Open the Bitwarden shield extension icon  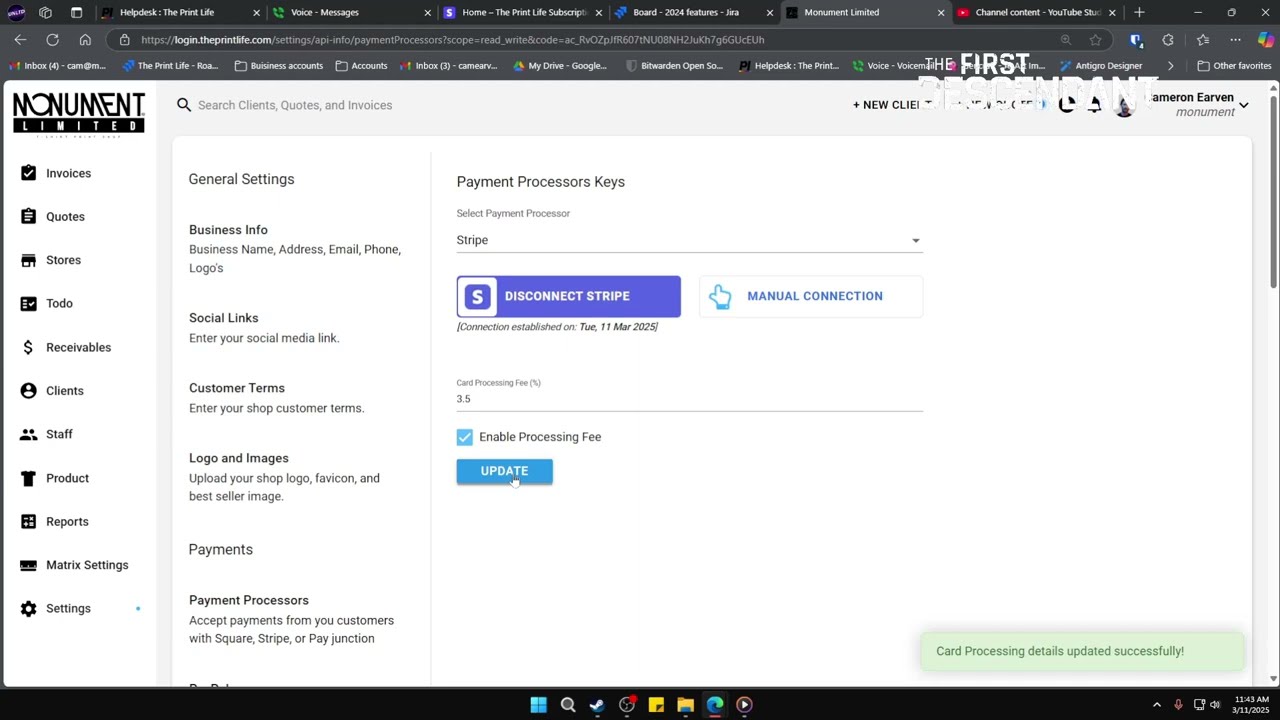point(1136,39)
